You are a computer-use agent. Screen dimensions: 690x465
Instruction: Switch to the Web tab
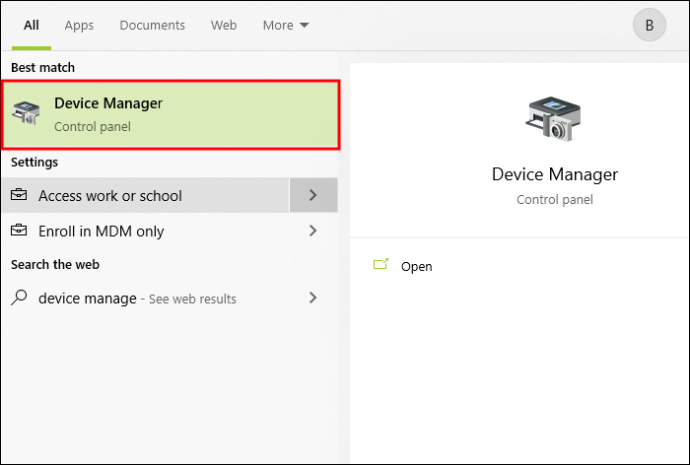[x=224, y=25]
